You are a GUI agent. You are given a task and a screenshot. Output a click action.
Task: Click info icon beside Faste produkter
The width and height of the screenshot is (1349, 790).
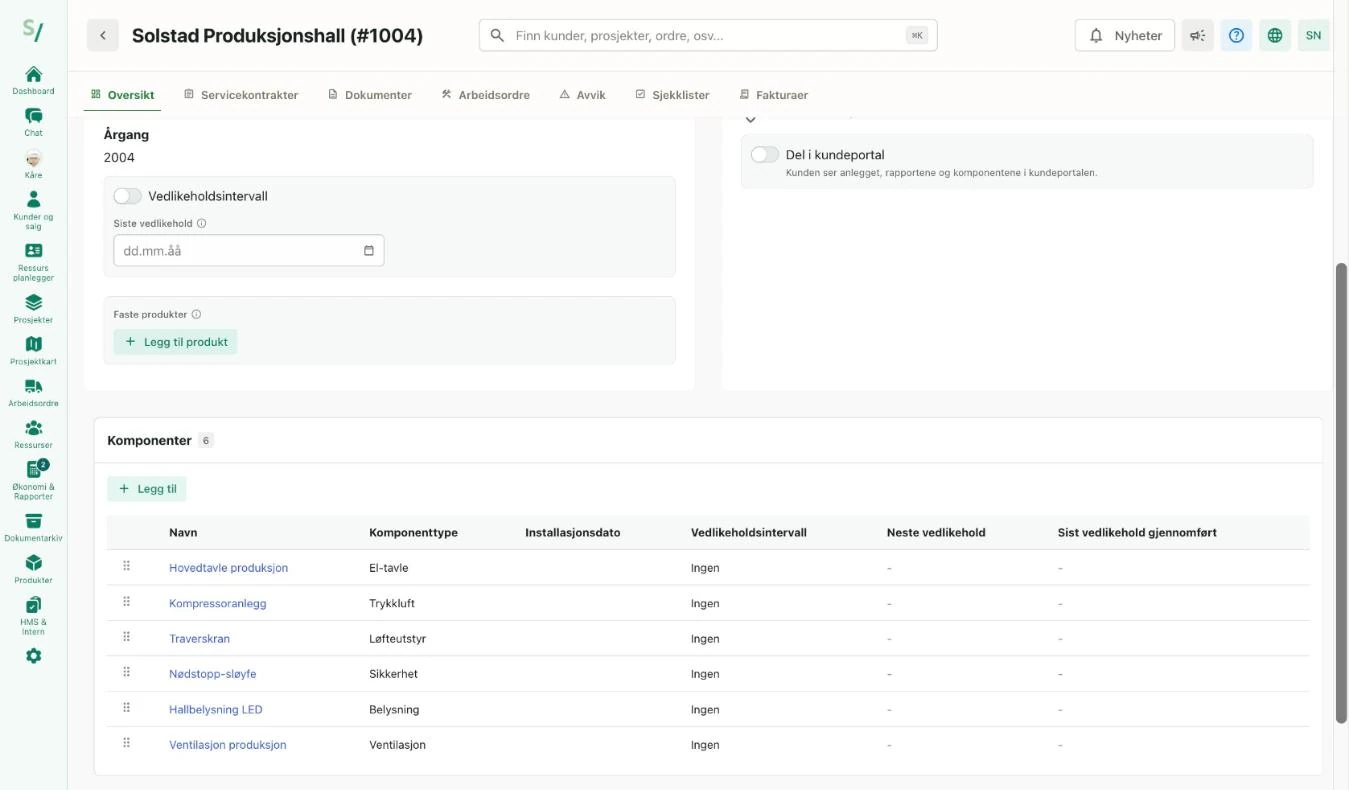pyautogui.click(x=196, y=315)
